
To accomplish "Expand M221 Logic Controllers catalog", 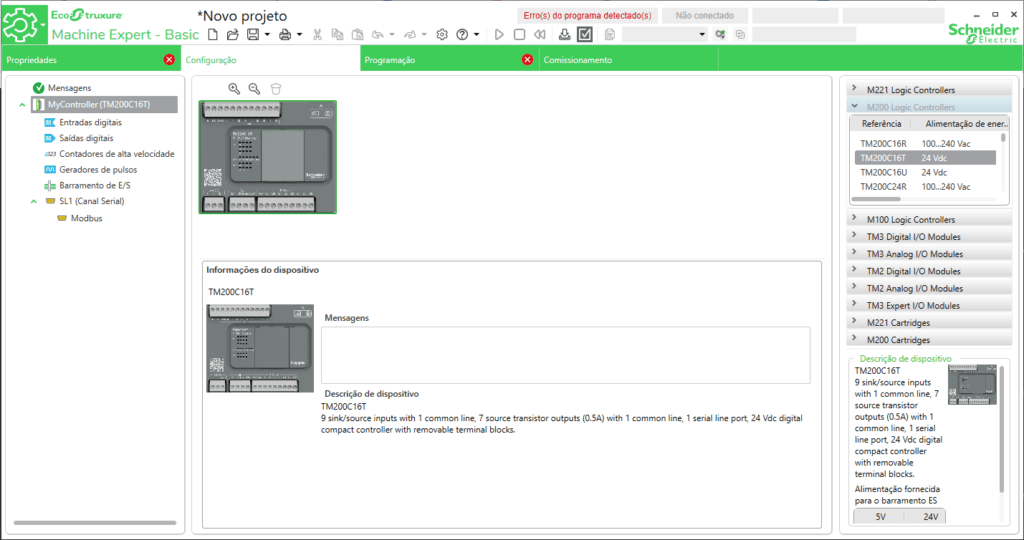I will (929, 89).
